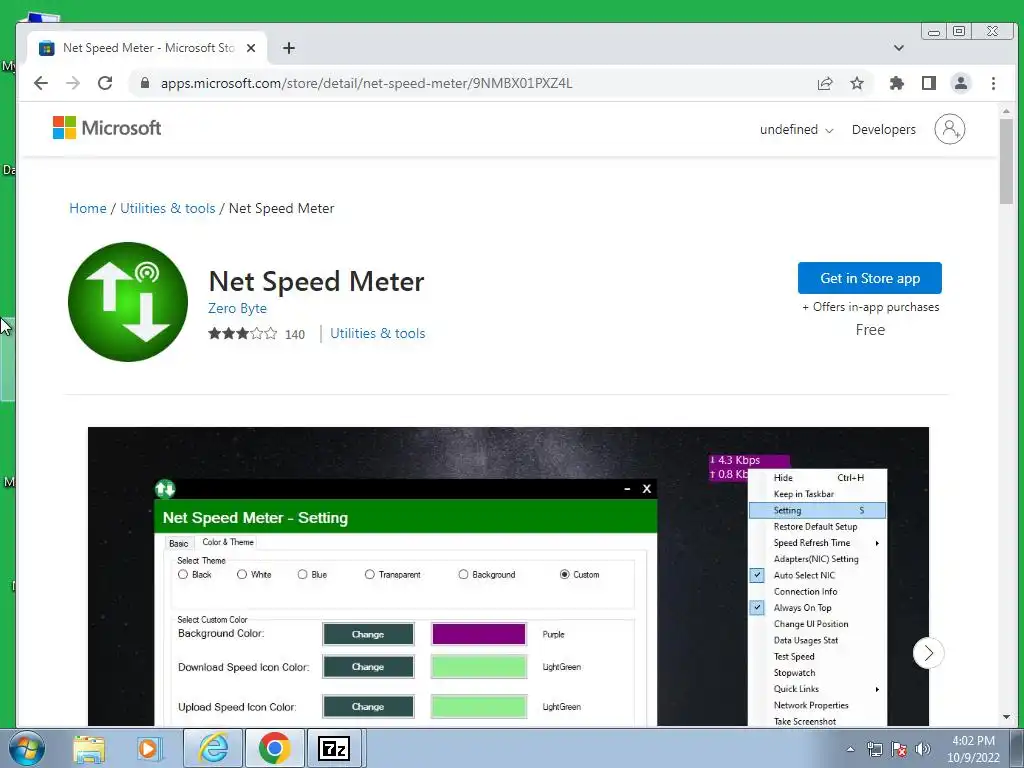Open Chrome extensions puzzle icon
The image size is (1024, 768).
point(897,83)
